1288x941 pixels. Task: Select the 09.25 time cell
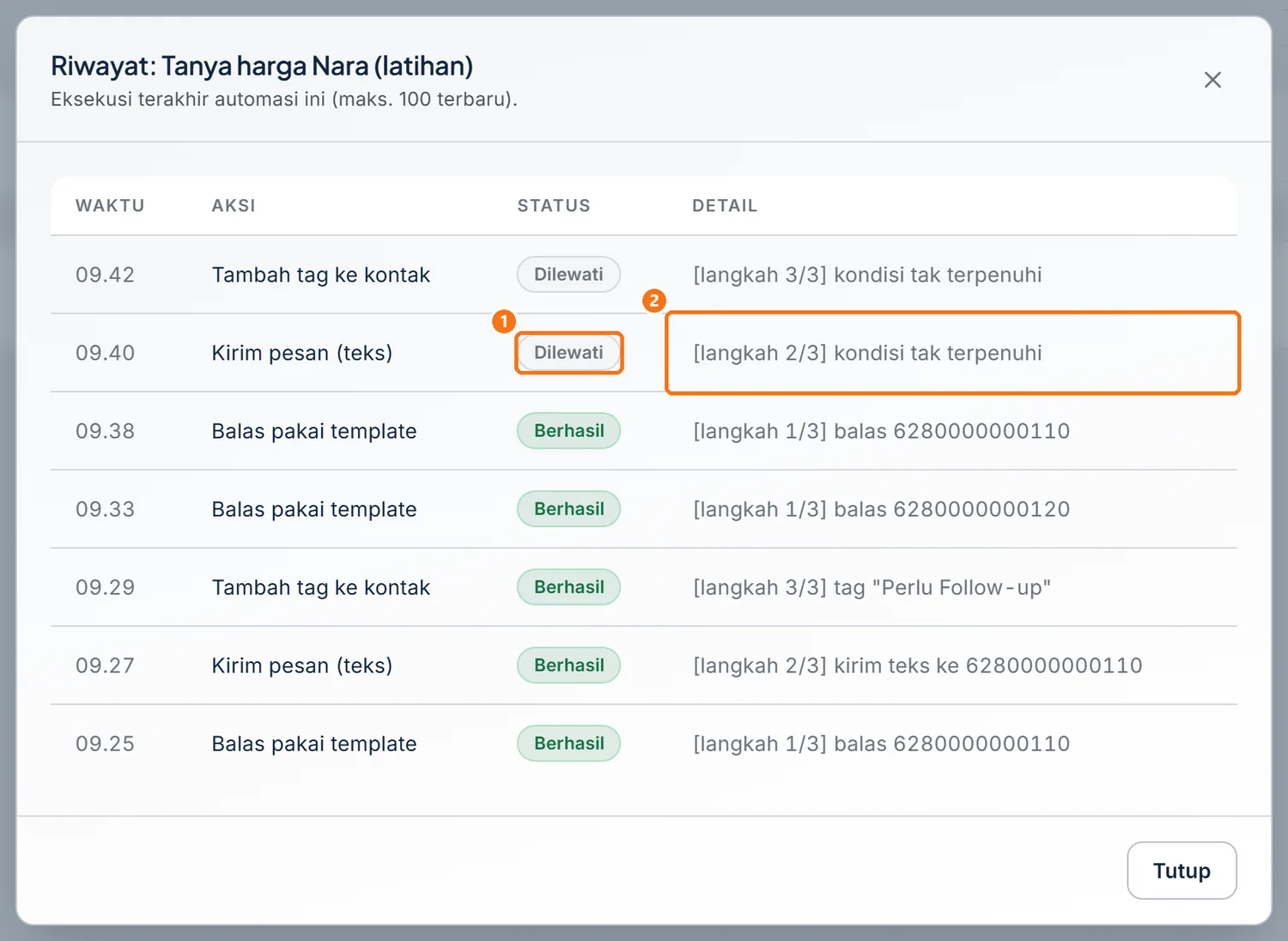point(105,744)
